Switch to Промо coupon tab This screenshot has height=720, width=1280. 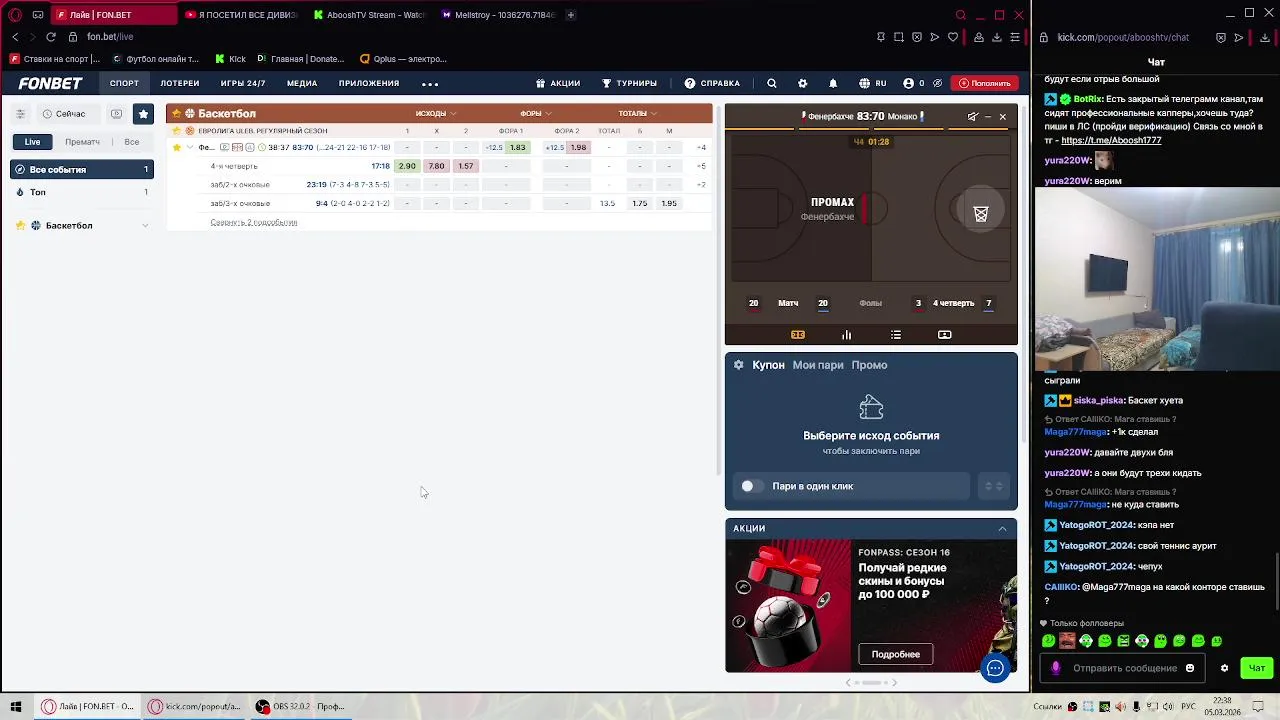pos(869,365)
